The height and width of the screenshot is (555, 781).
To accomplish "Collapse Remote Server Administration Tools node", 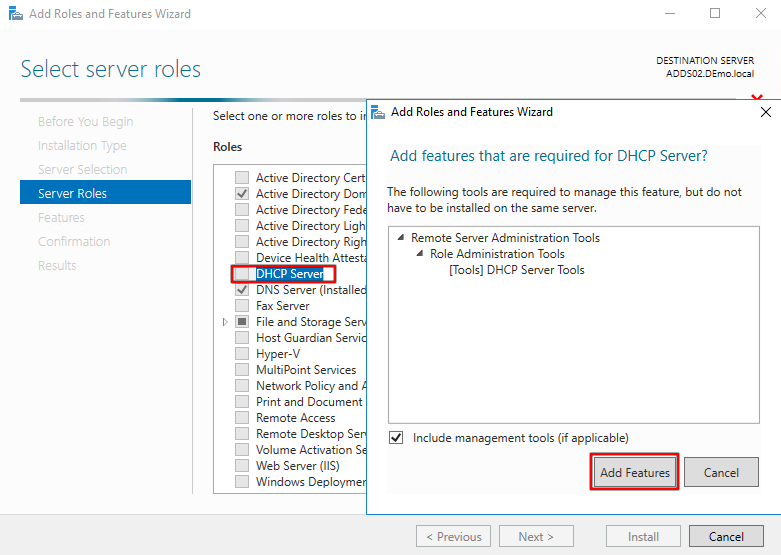I will (x=400, y=238).
